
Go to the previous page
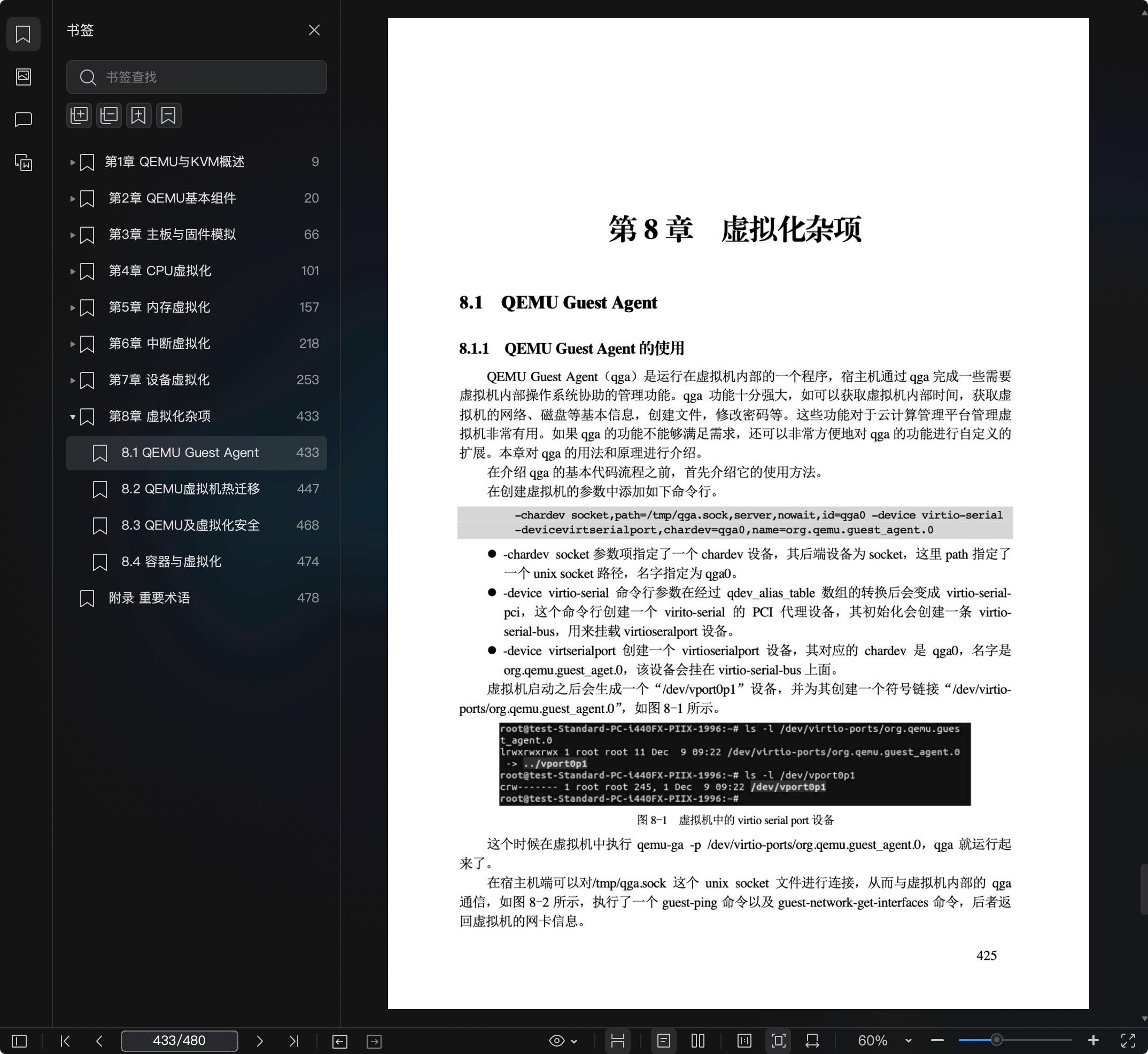[99, 1041]
